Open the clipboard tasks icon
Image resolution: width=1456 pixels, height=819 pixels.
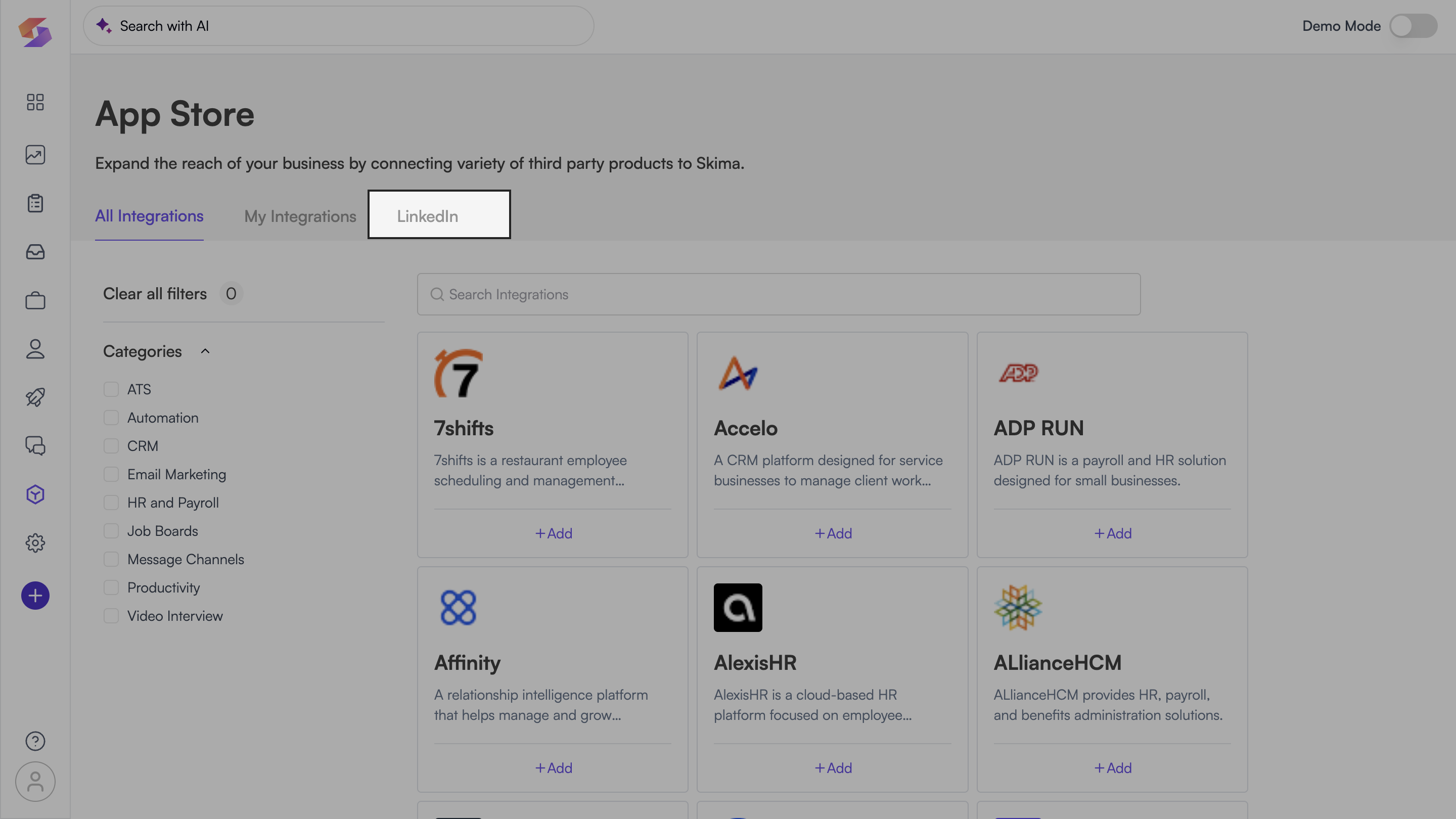(x=35, y=203)
